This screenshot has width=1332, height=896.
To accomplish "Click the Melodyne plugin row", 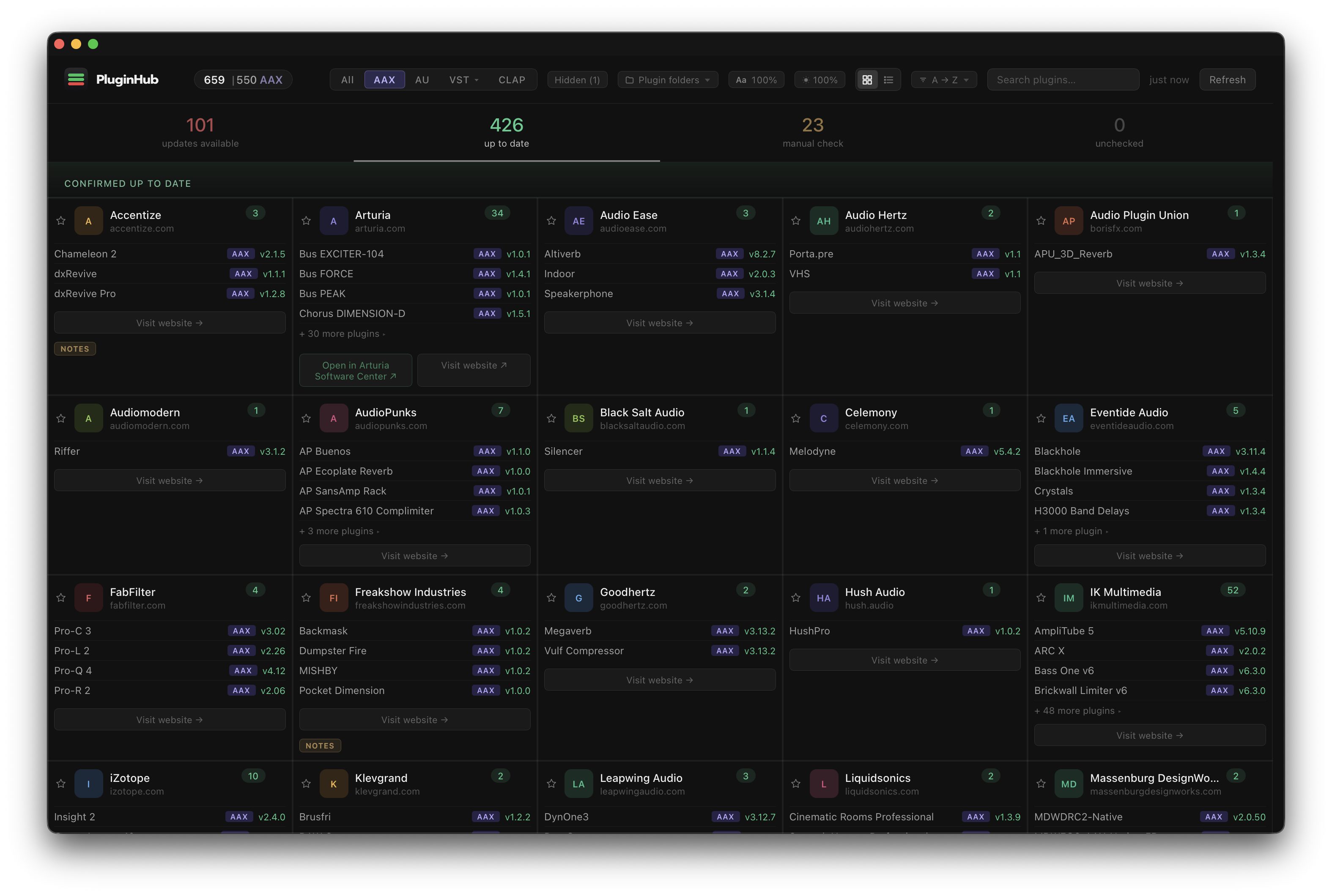I will pos(904,451).
